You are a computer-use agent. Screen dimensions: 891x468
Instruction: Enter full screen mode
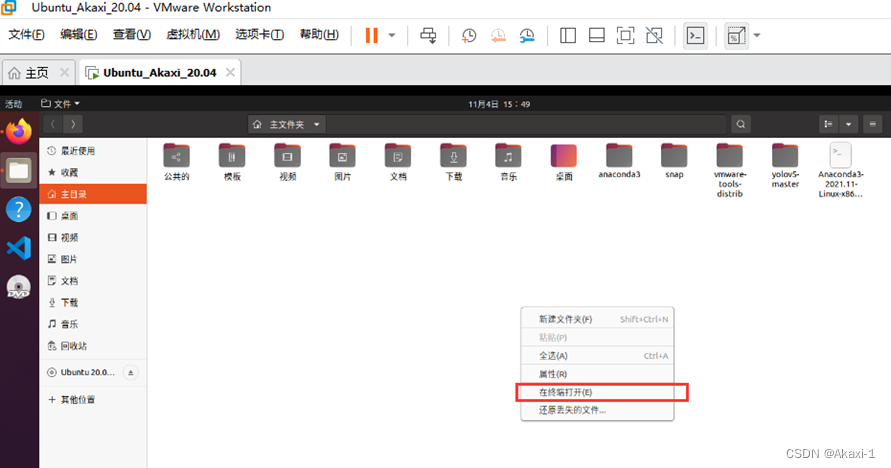coord(626,35)
